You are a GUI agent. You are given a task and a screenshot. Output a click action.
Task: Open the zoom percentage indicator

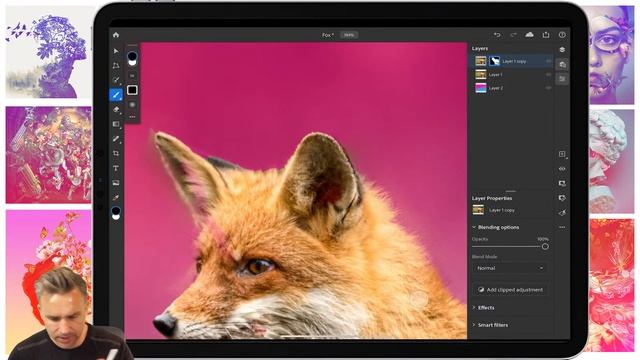point(349,35)
